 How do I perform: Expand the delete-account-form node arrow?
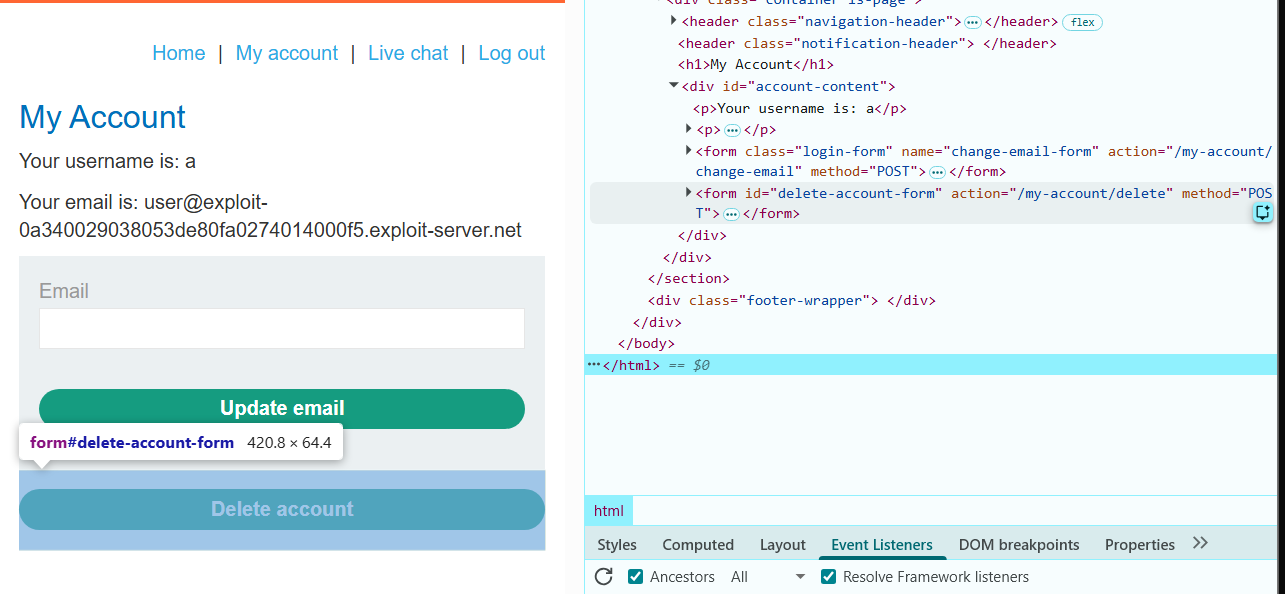coord(688,193)
